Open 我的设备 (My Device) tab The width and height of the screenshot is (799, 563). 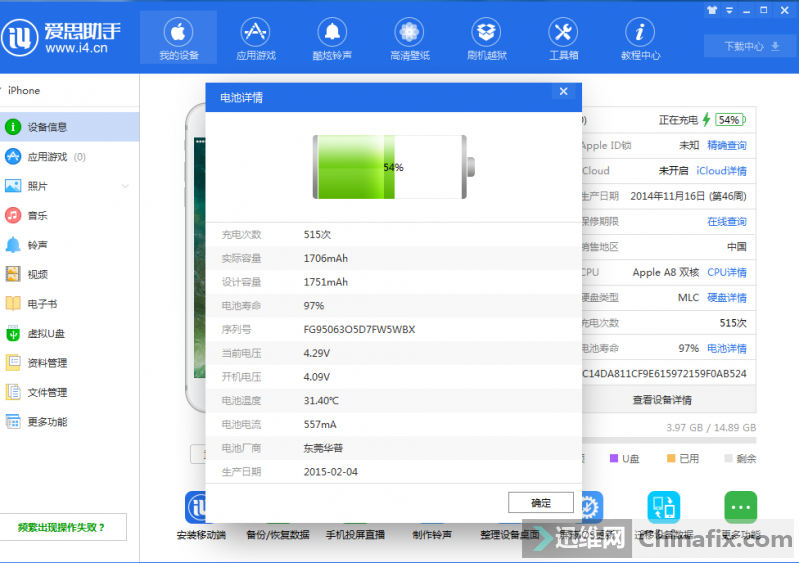178,37
